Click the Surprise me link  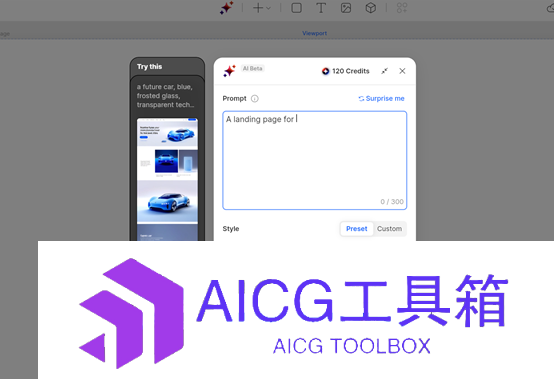[381, 99]
